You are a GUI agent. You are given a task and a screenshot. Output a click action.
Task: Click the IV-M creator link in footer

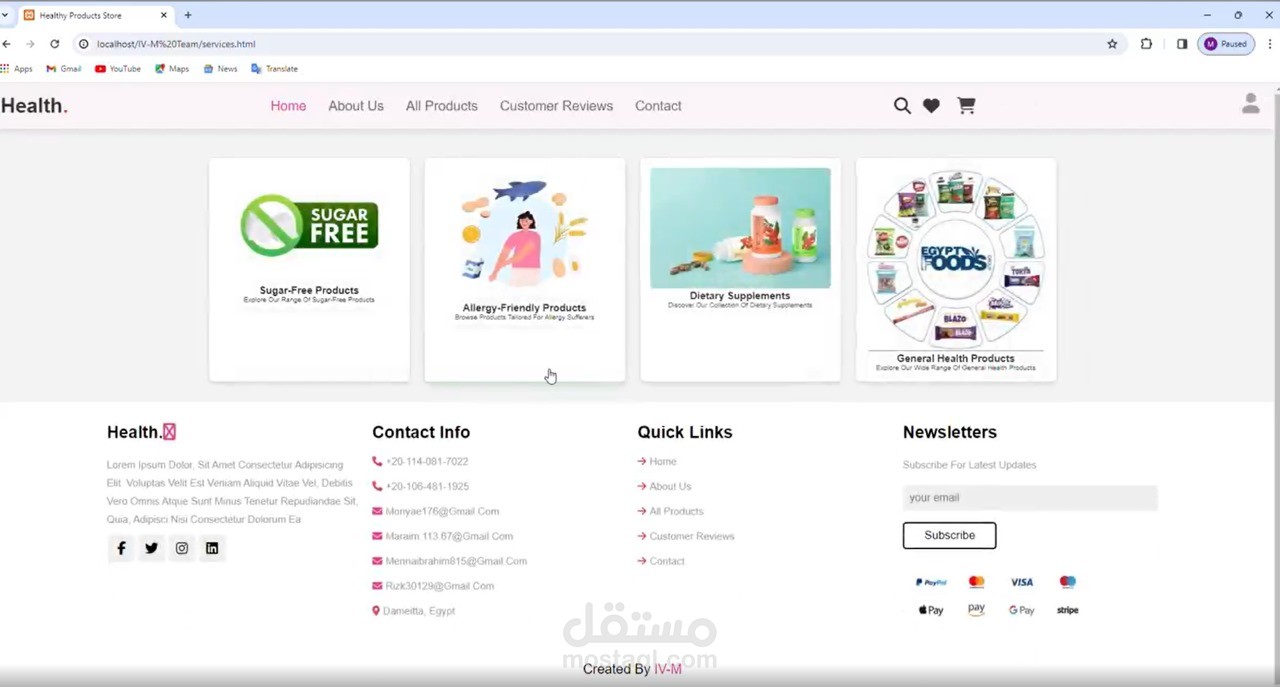click(x=668, y=669)
